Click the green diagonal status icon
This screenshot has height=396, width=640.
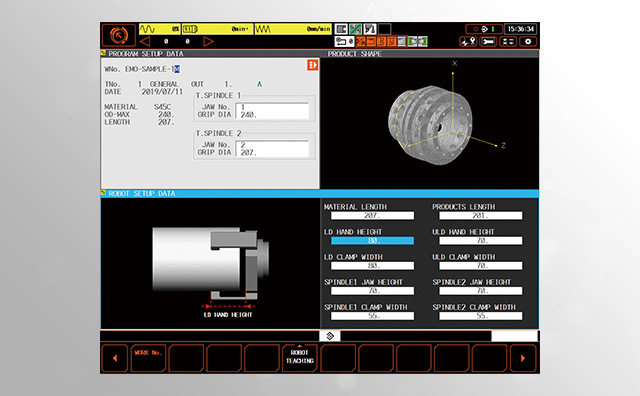pos(356,29)
